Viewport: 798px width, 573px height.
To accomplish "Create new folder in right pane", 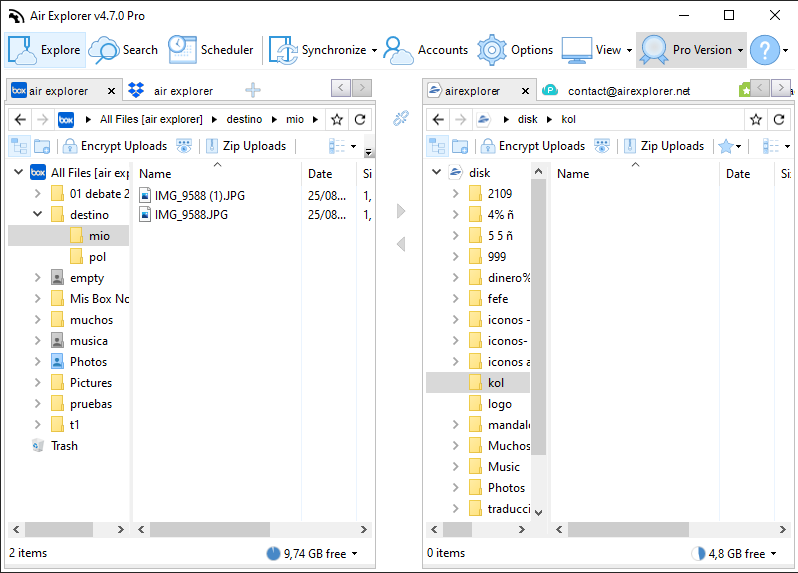I will point(460,147).
